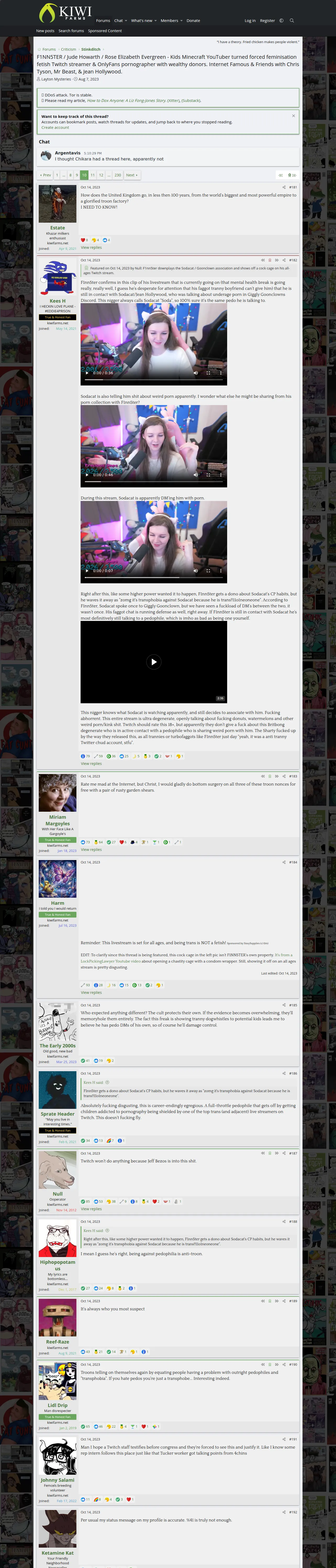This screenshot has height=1568, width=336.
Task: Click the Create account link
Action: tap(55, 127)
